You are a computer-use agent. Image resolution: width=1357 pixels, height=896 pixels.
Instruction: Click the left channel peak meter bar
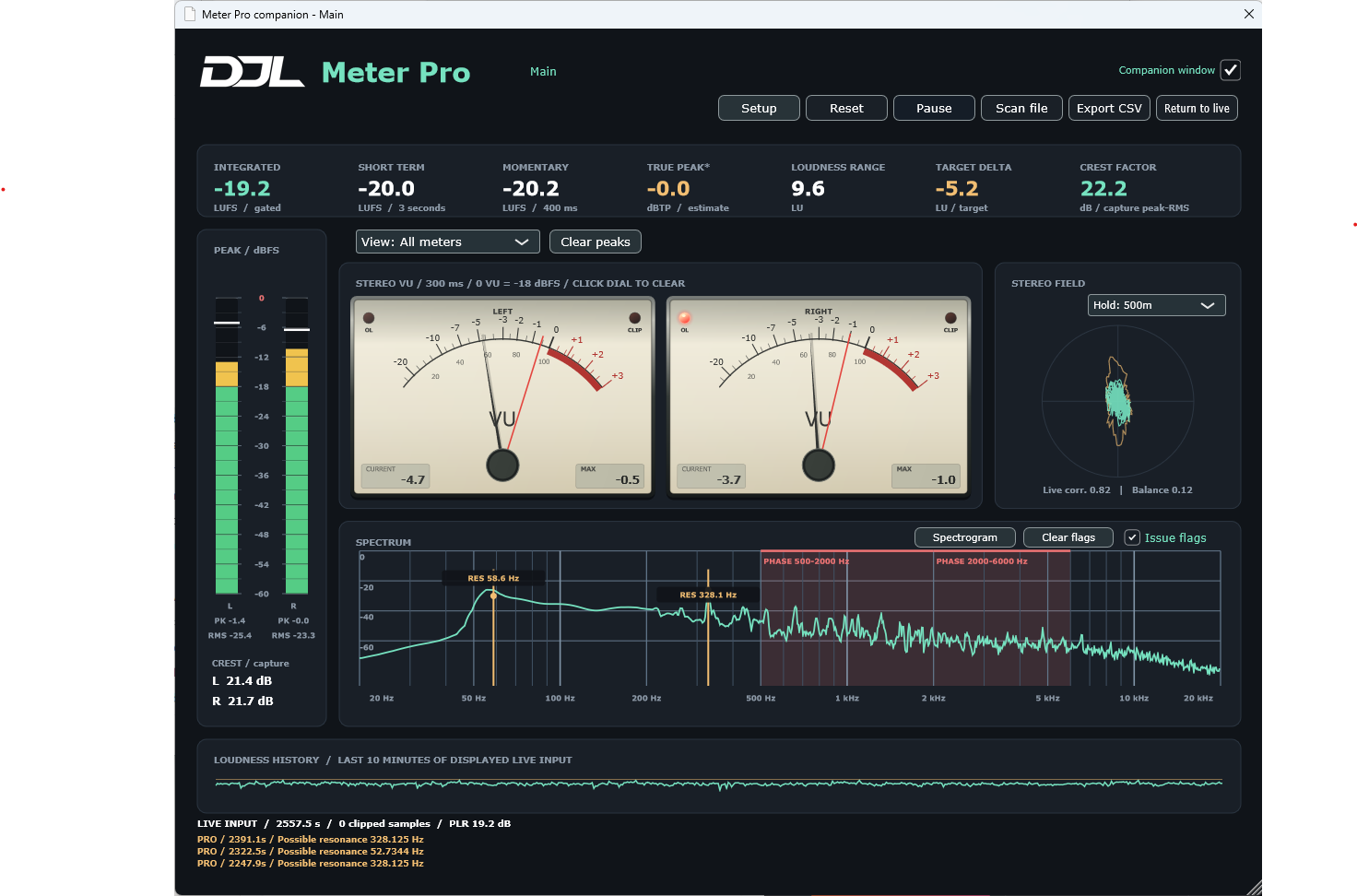[227, 445]
